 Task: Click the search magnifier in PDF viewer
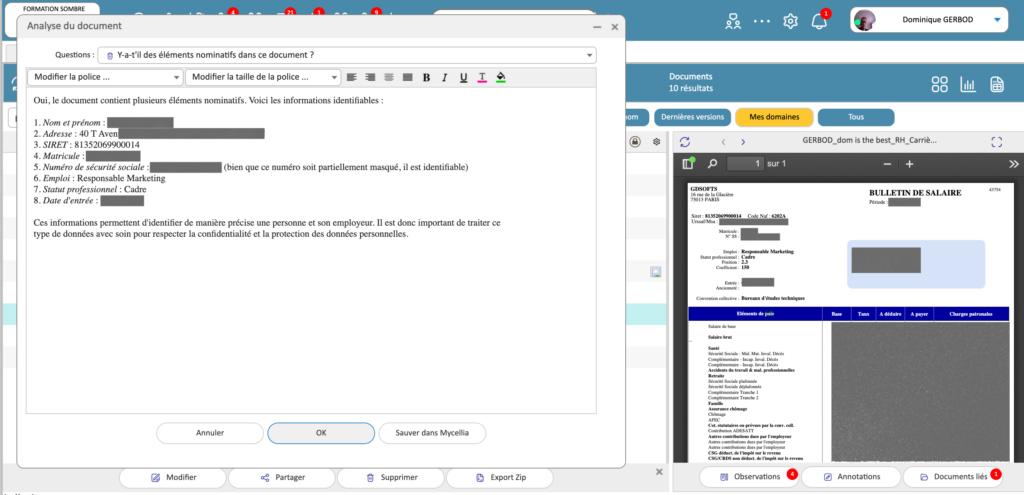[712, 163]
